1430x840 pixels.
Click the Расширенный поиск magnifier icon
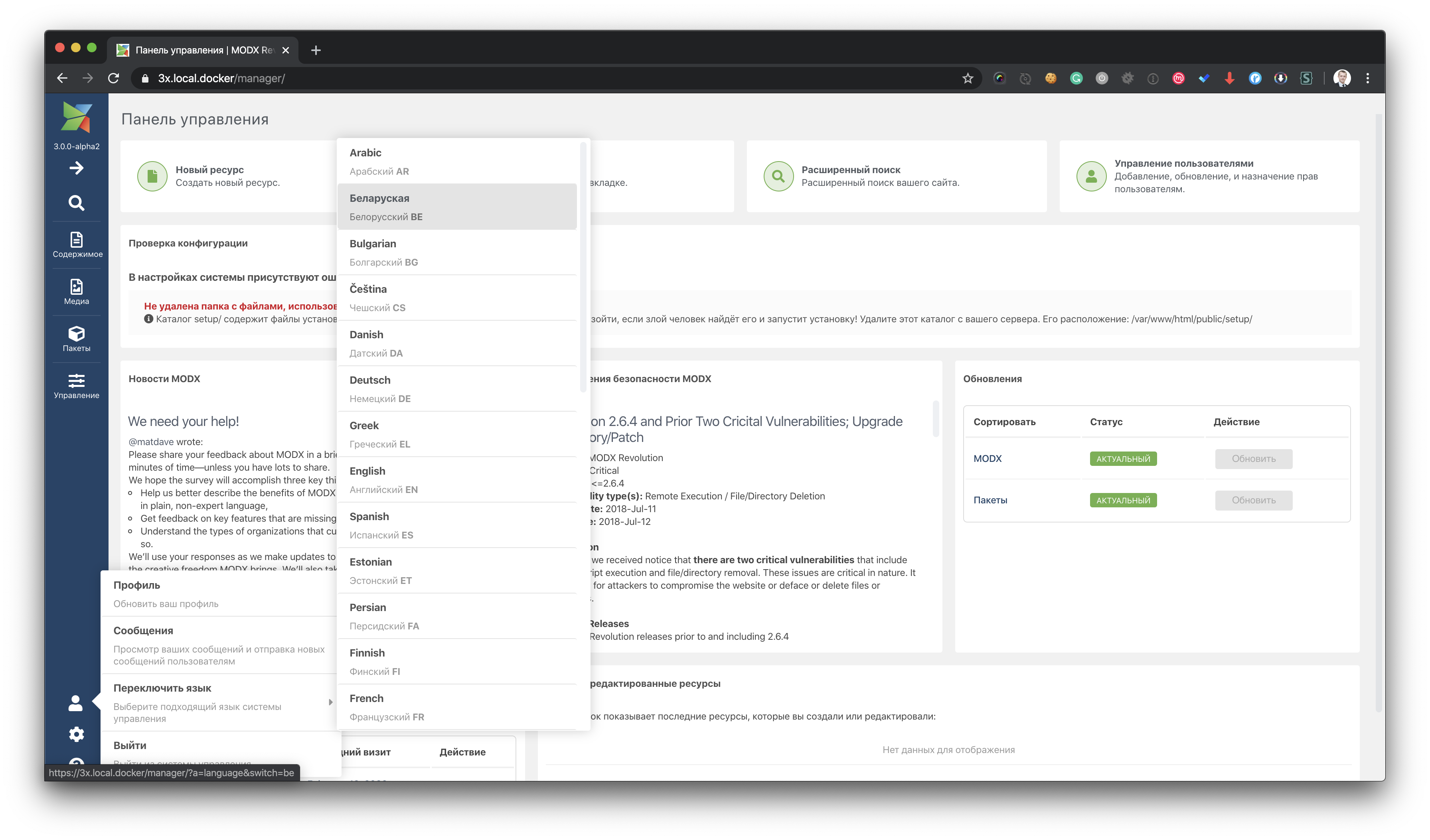point(778,176)
